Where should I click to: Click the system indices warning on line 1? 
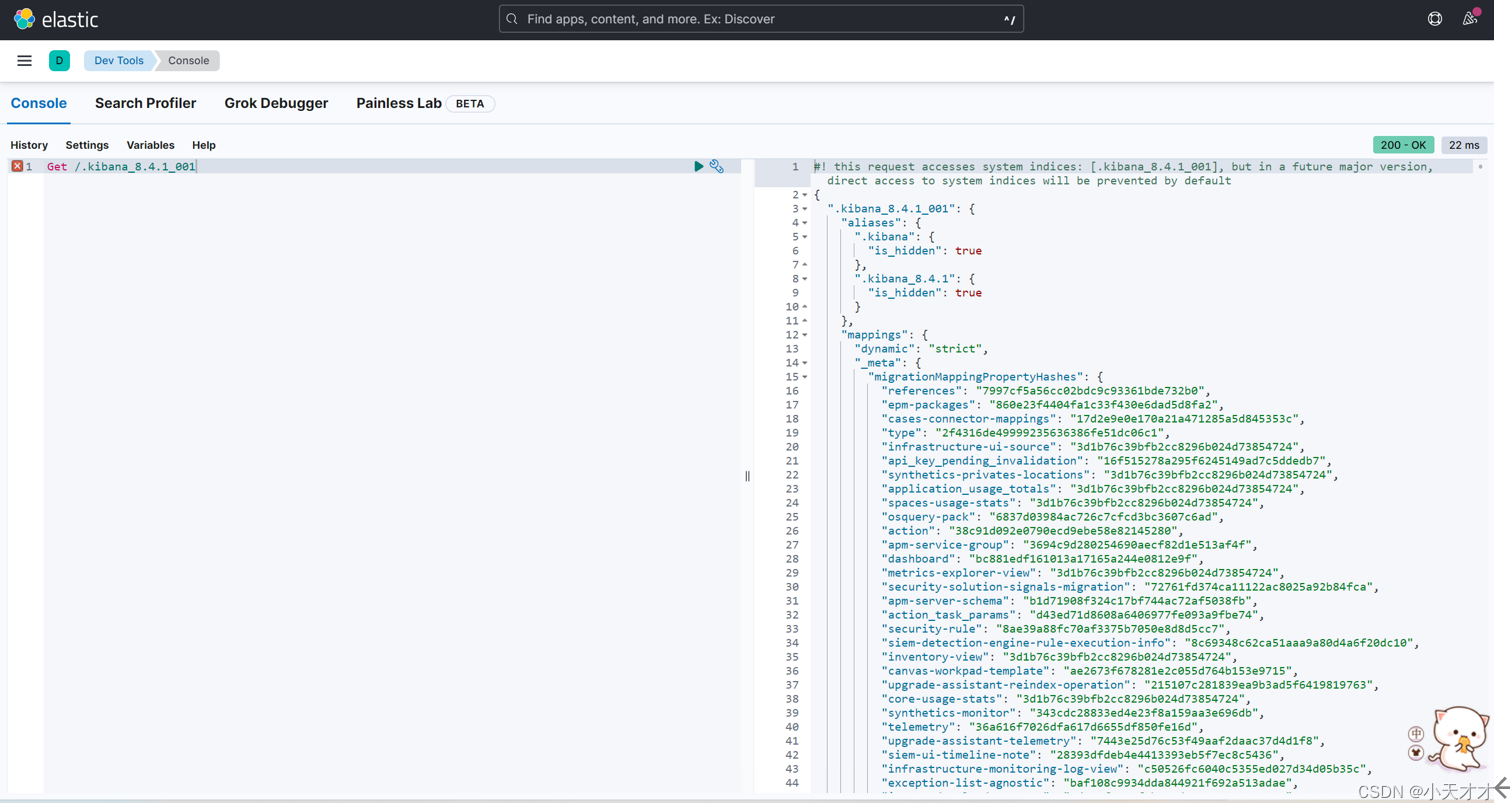pos(1124,173)
